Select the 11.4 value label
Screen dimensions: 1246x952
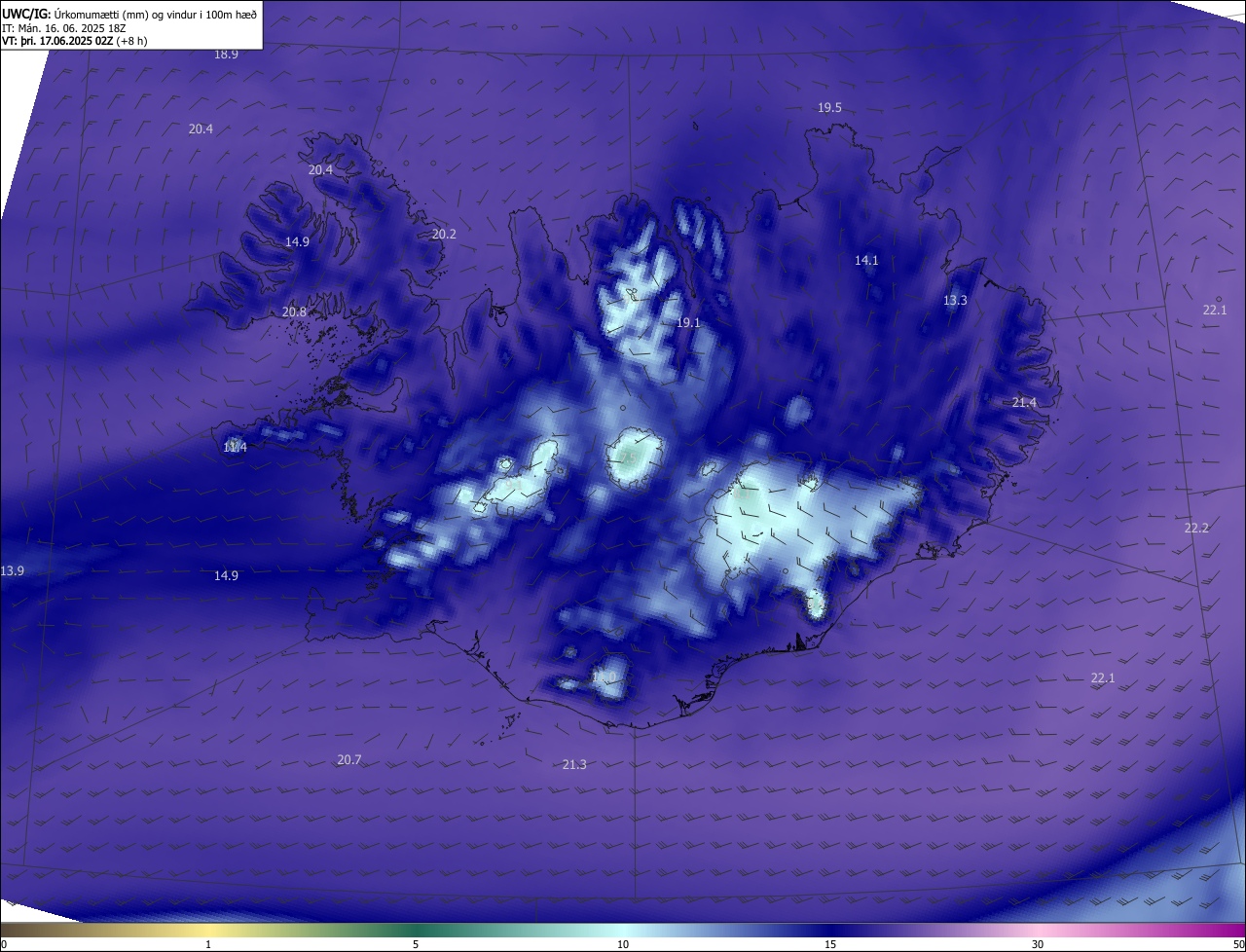pyautogui.click(x=235, y=448)
